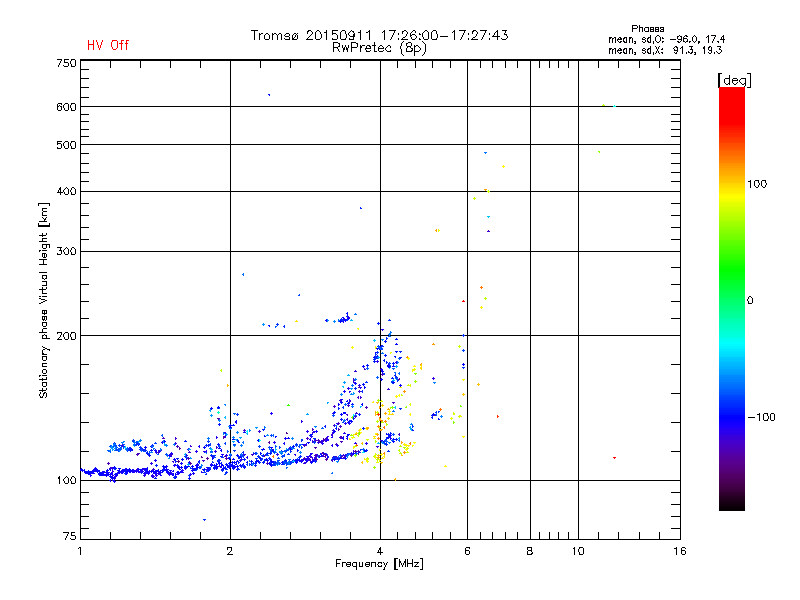Click colorbar tick label '-100'
The width and height of the screenshot is (800, 600).
coord(761,417)
